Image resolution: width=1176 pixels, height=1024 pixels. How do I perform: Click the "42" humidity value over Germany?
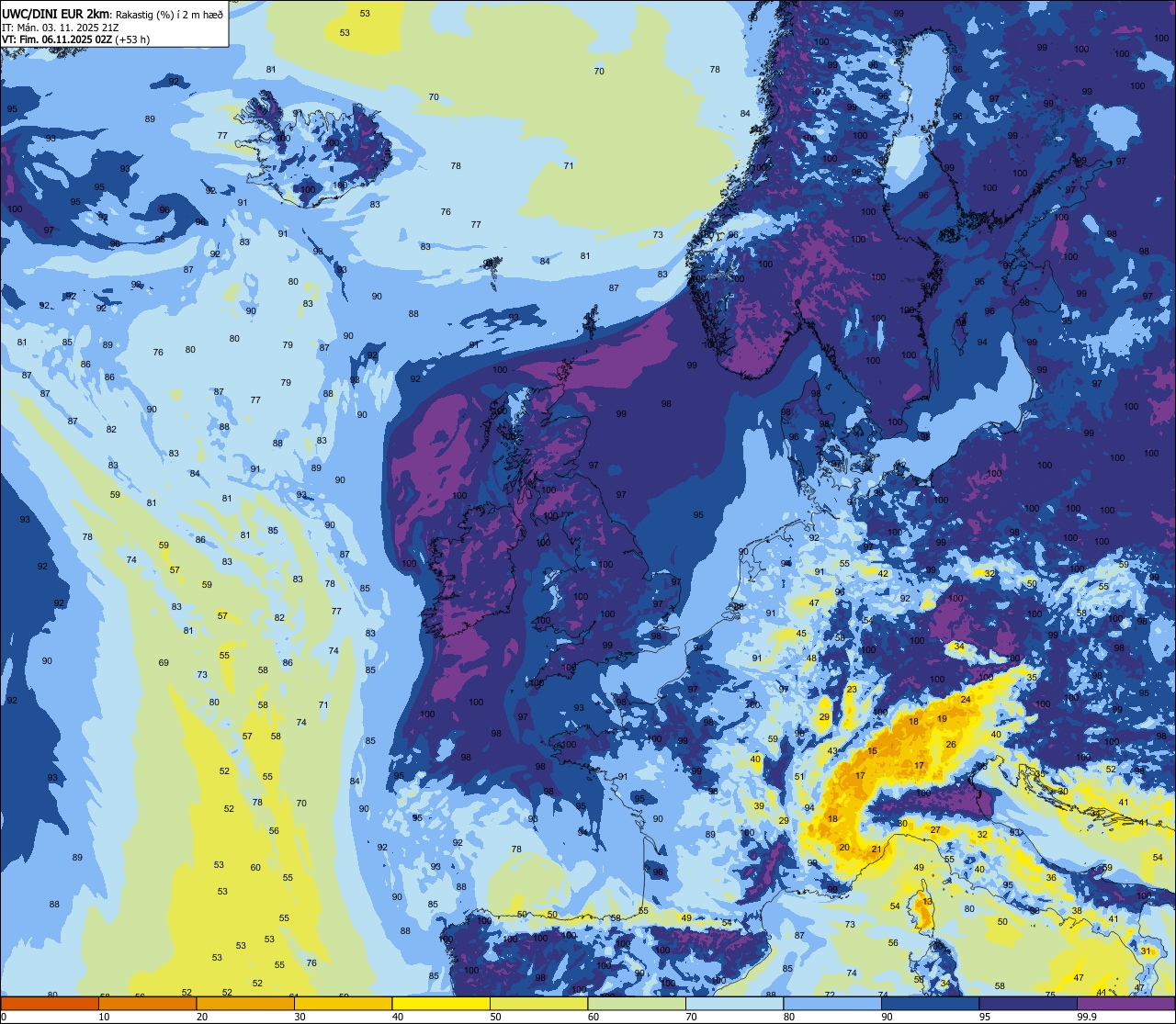click(883, 574)
